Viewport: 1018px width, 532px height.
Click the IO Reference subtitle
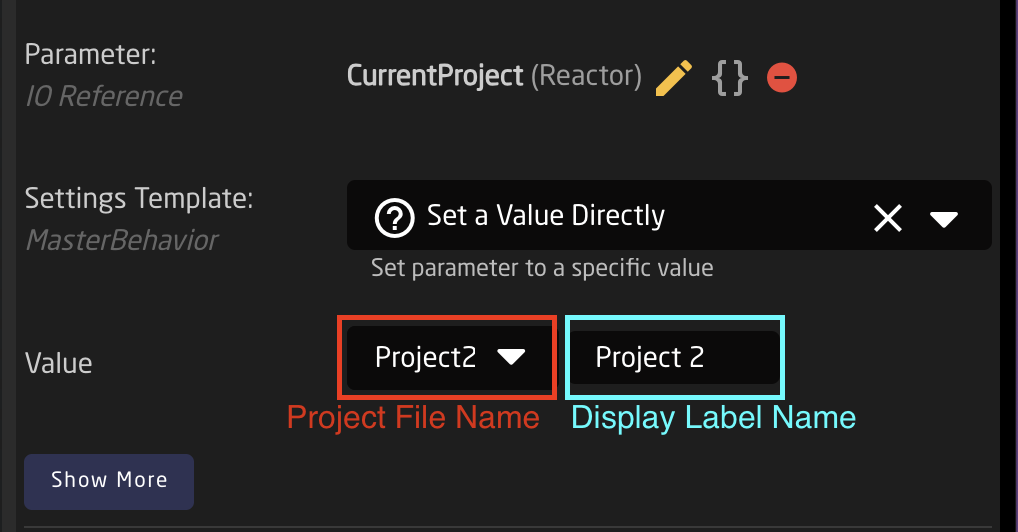(x=104, y=97)
